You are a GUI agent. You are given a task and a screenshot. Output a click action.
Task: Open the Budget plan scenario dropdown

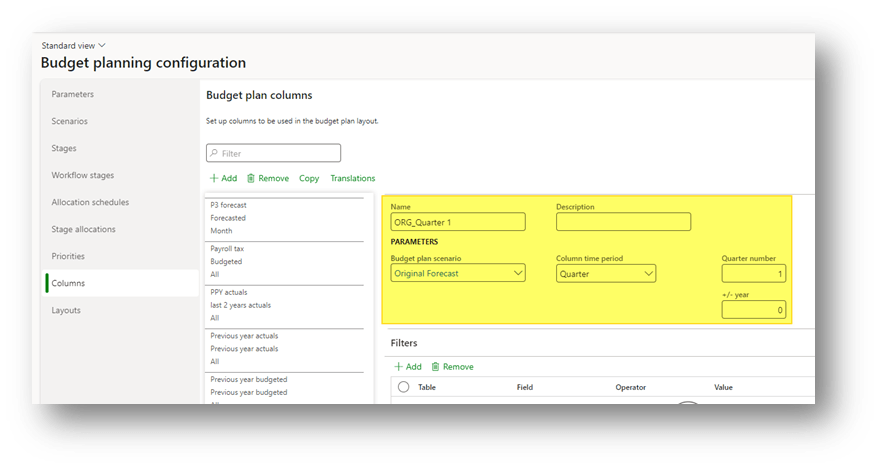pos(517,273)
